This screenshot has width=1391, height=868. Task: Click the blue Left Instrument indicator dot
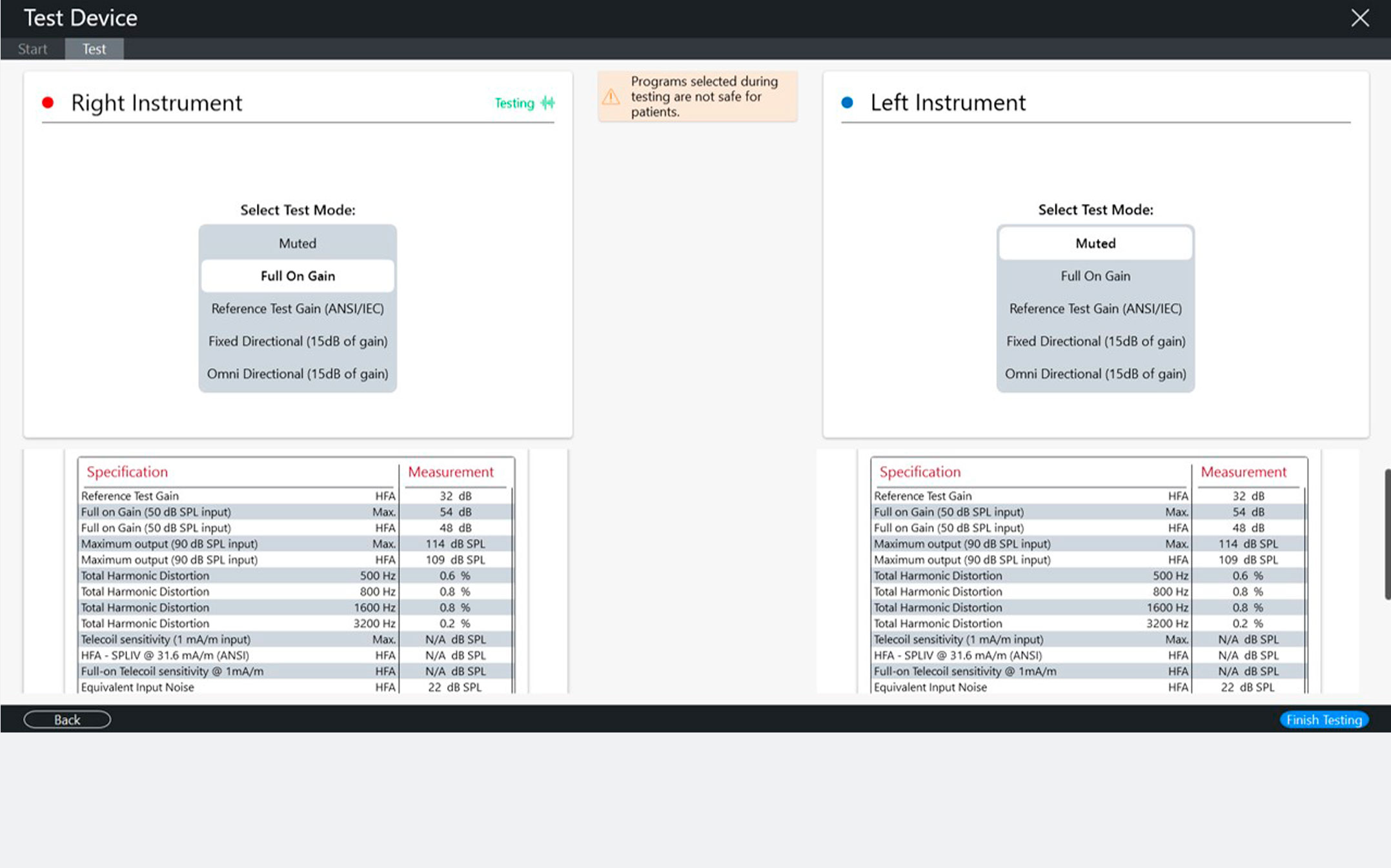tap(848, 103)
